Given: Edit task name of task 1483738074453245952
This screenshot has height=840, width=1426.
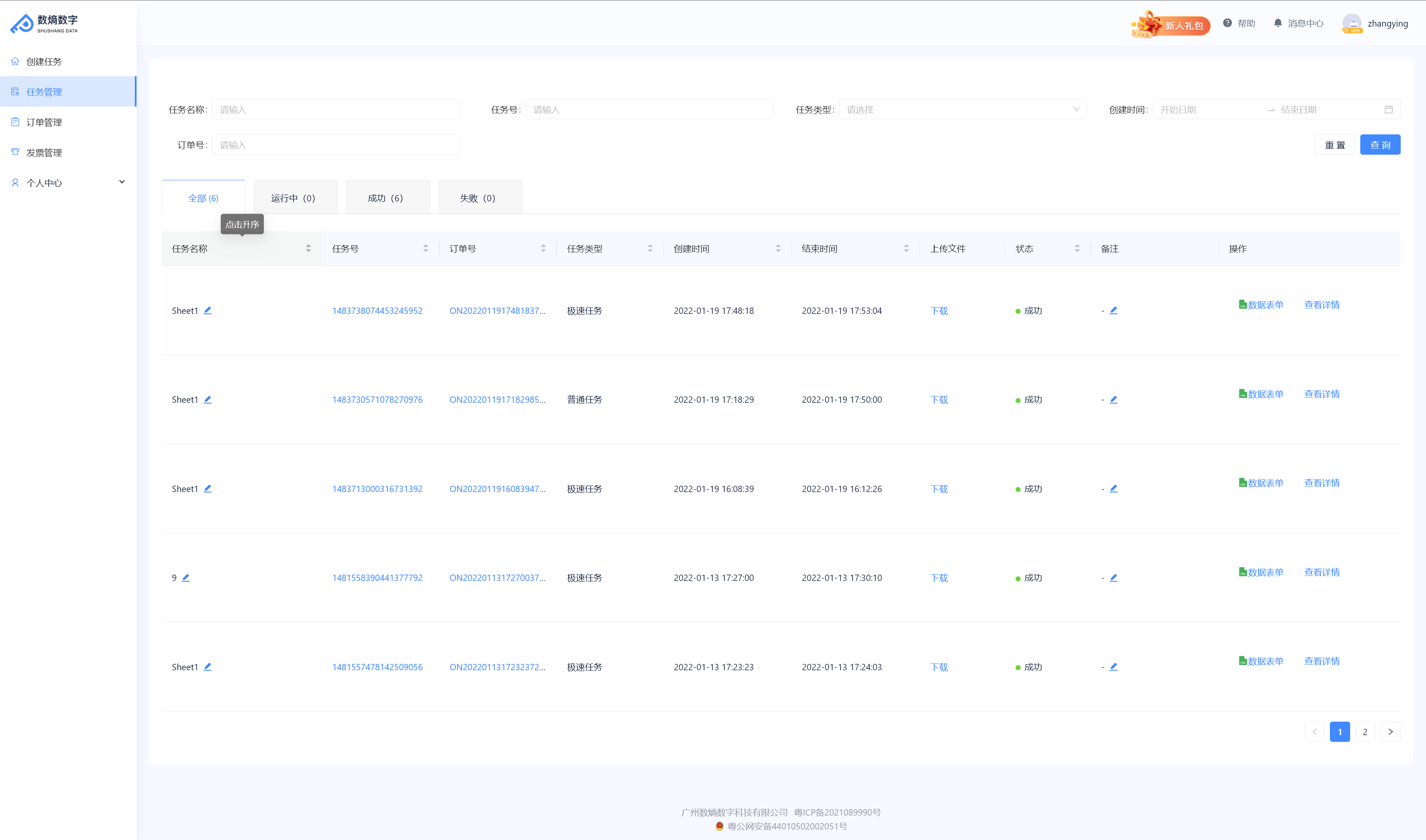Looking at the screenshot, I should [208, 310].
